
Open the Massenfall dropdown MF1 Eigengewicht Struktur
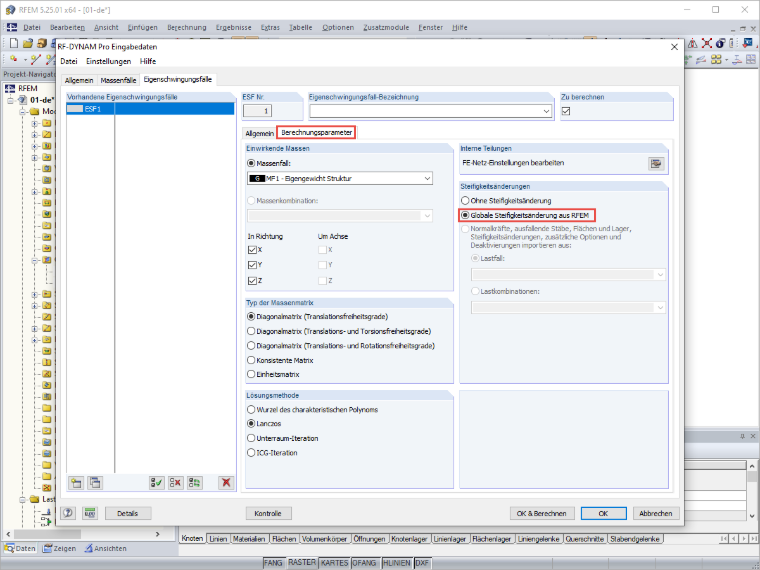tap(340, 178)
